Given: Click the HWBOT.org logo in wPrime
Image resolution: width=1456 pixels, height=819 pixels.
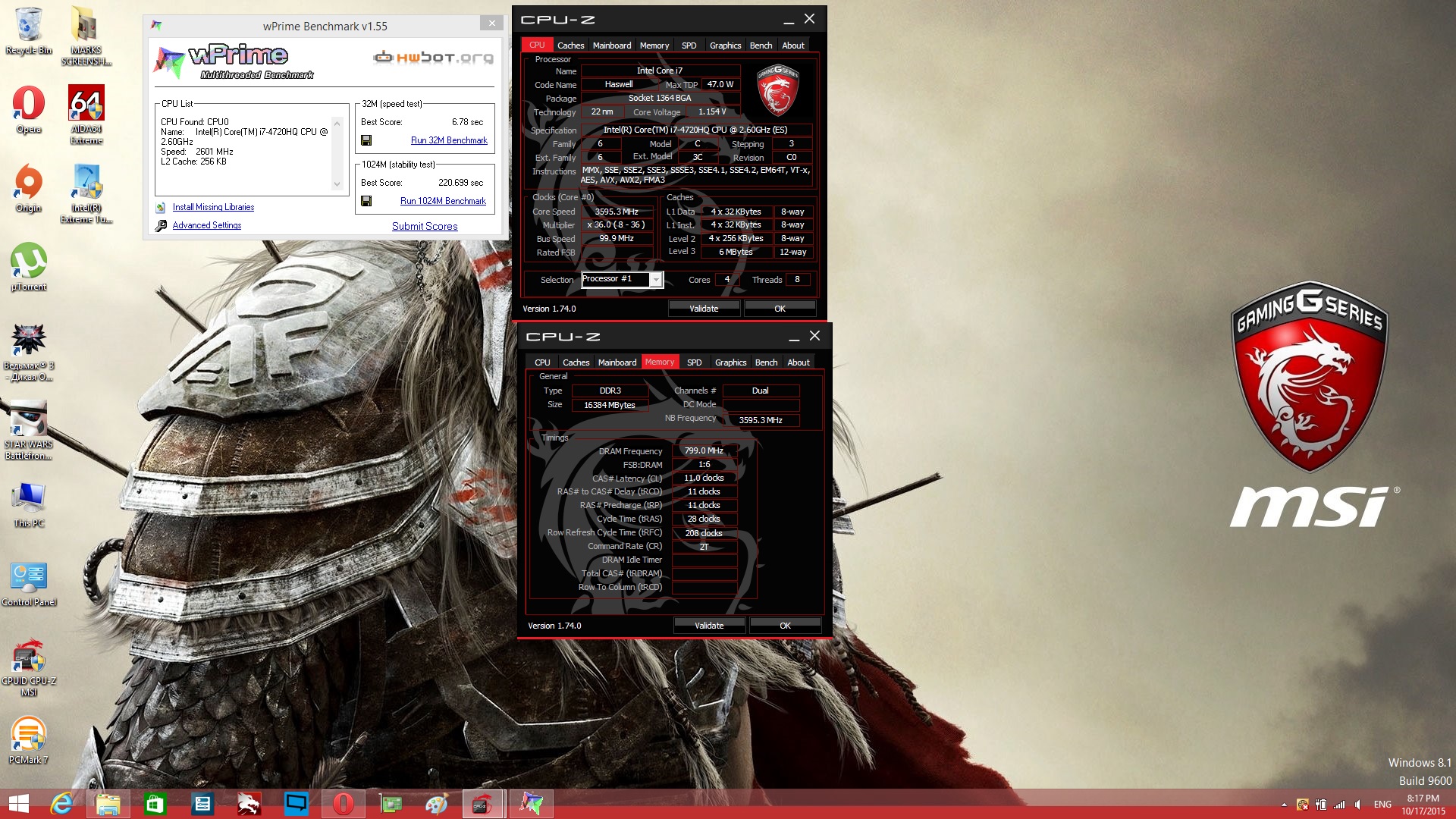Looking at the screenshot, I should tap(434, 57).
